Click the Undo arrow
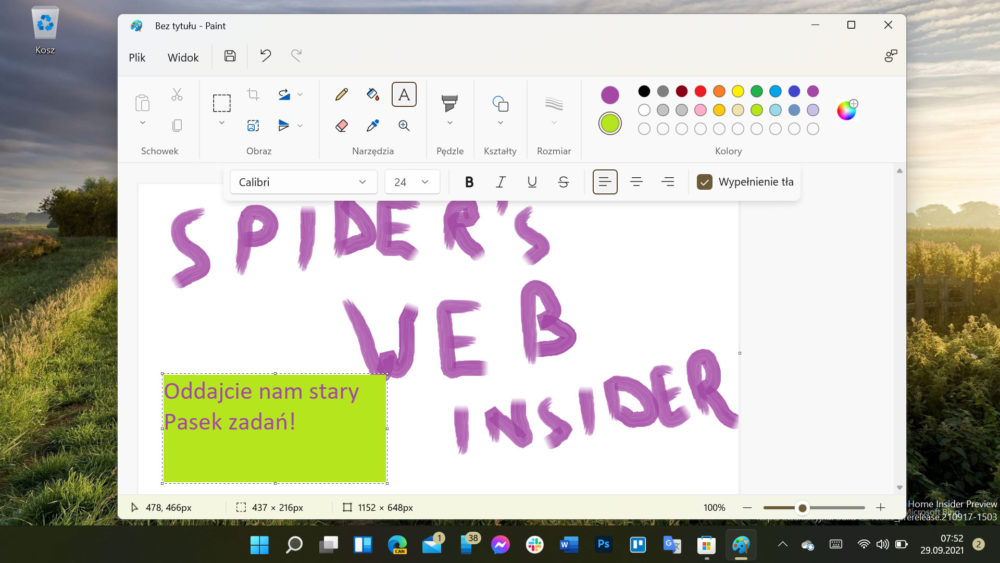1000x563 pixels. coord(265,56)
